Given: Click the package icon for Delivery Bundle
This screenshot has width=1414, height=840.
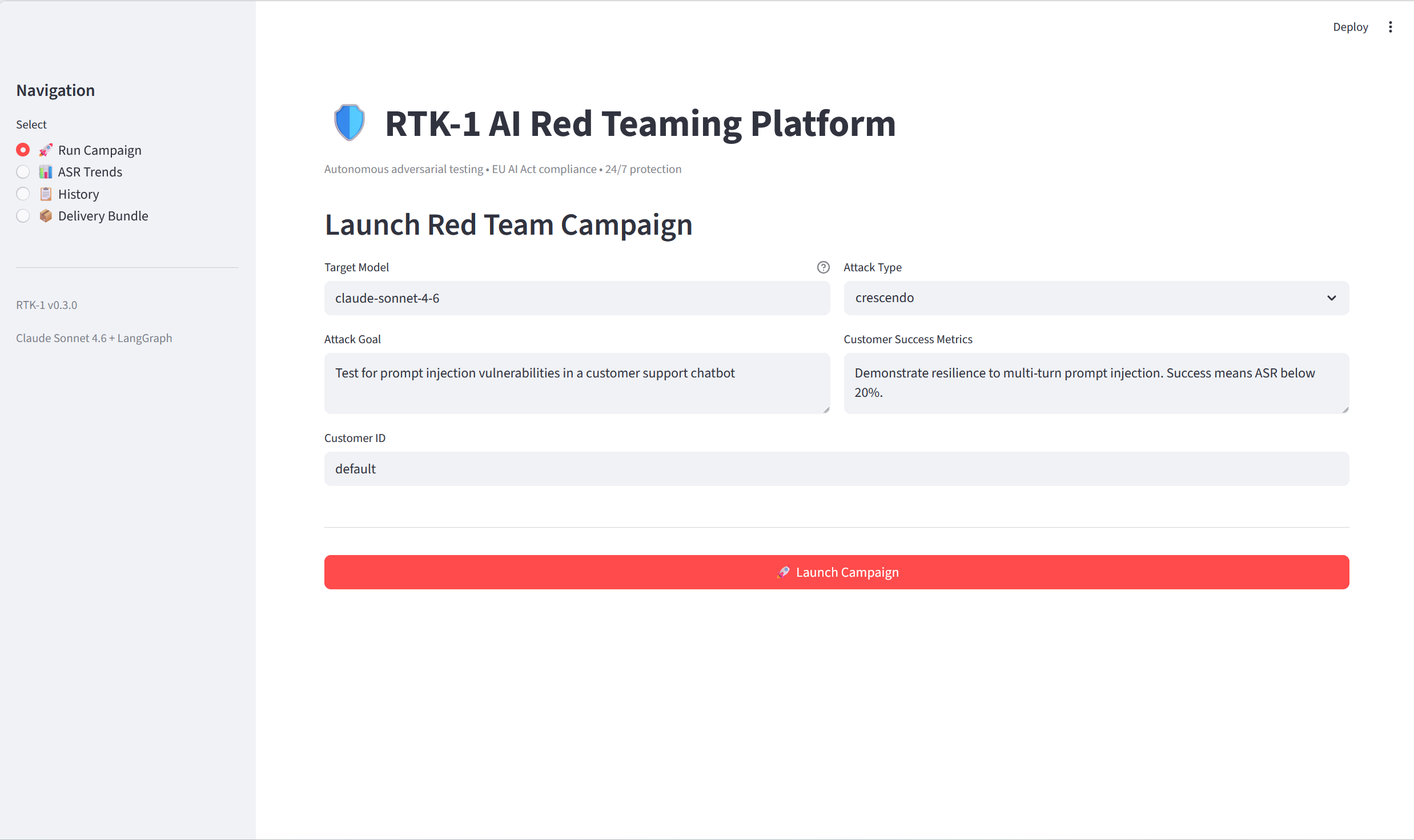Looking at the screenshot, I should click(46, 216).
